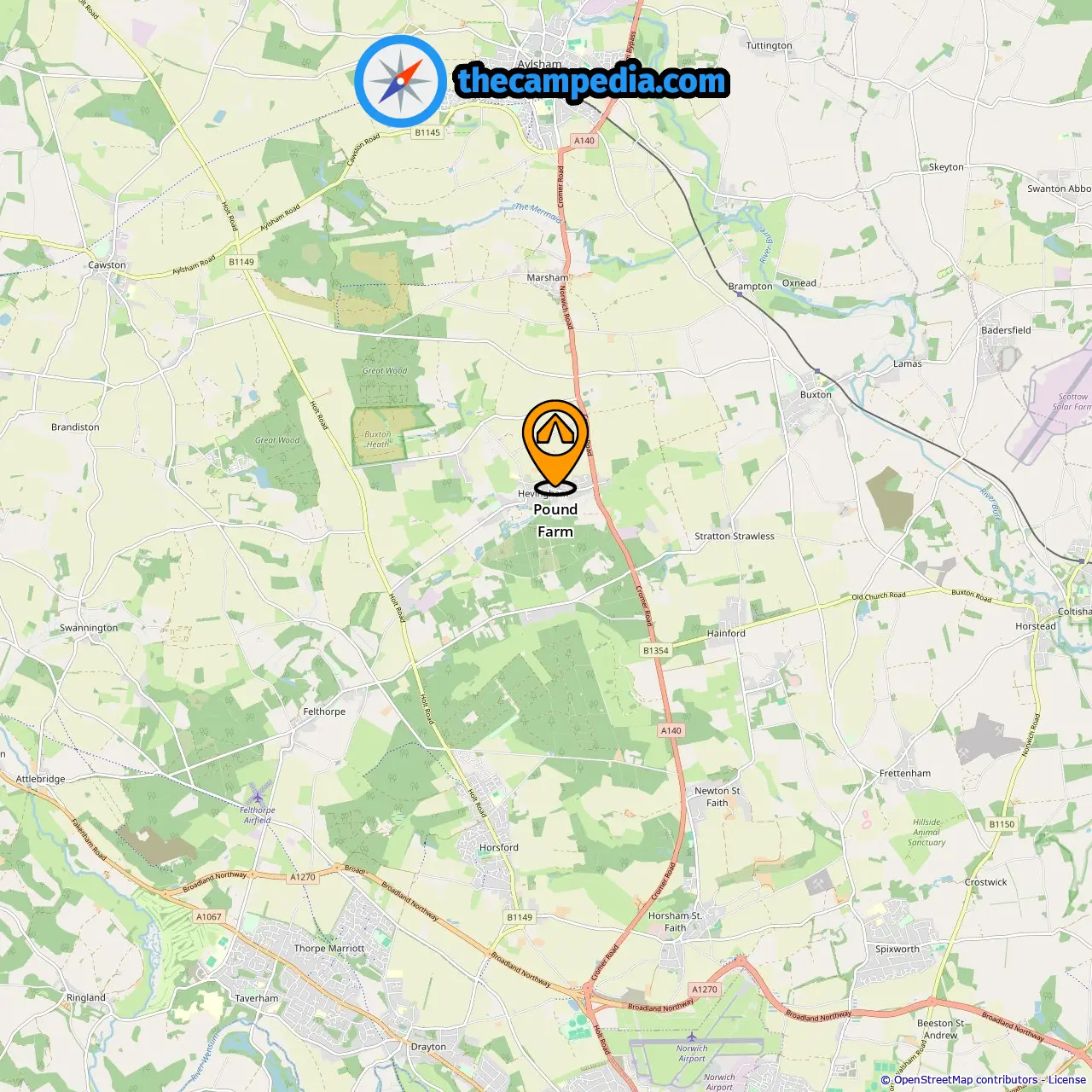
Task: Click the A1067 road shield
Action: point(209,916)
